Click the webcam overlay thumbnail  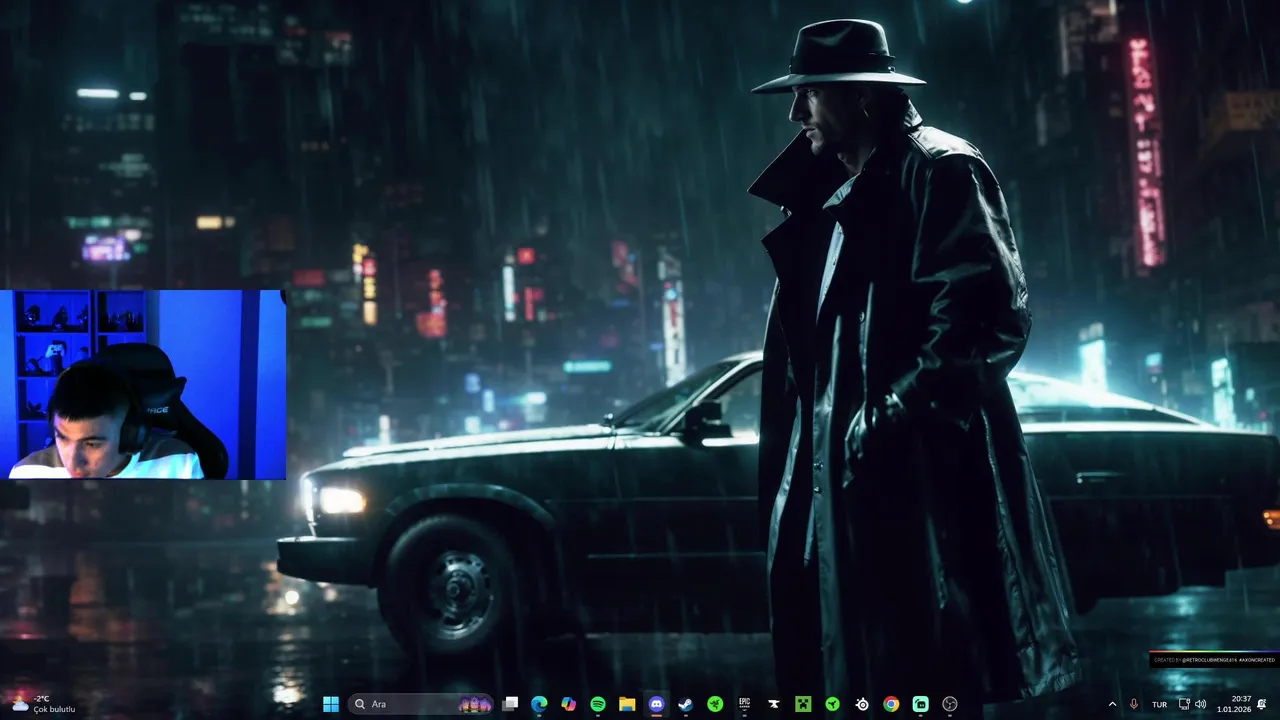(x=143, y=385)
